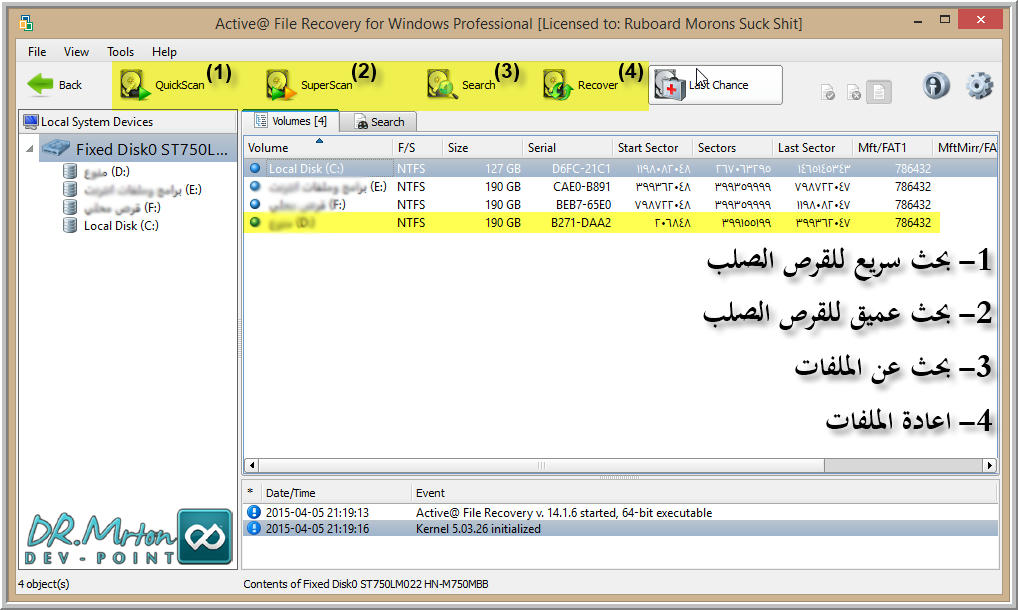
Task: Click serial B271-DAA2 cell
Action: [580, 223]
